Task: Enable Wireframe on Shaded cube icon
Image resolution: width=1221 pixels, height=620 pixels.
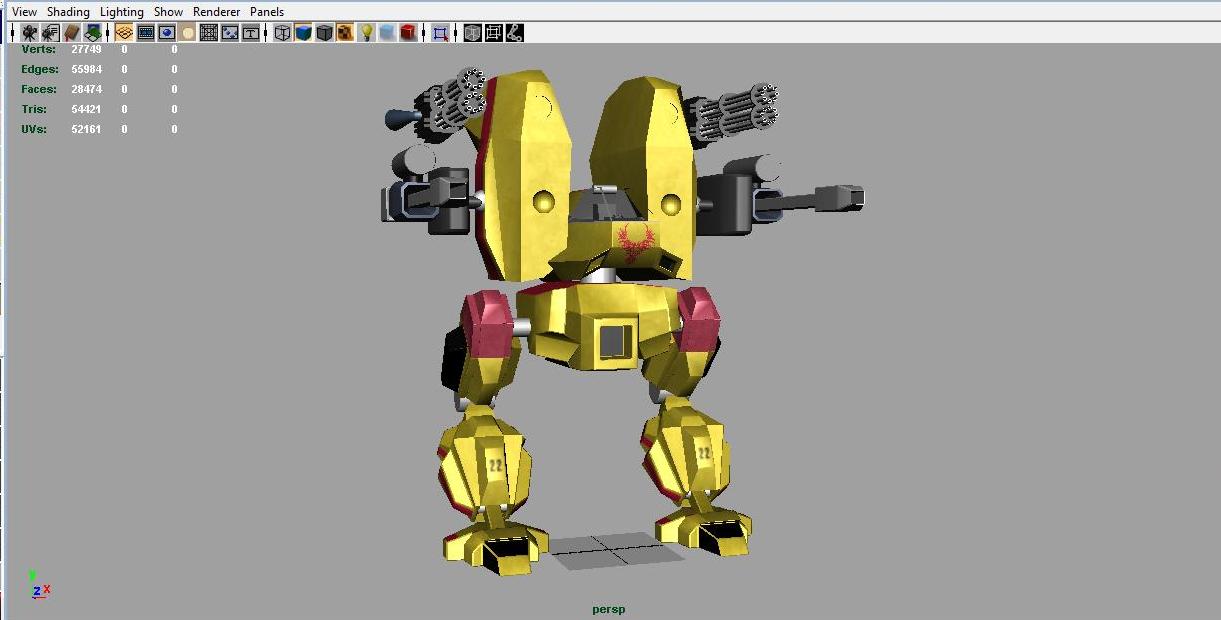Action: [324, 33]
